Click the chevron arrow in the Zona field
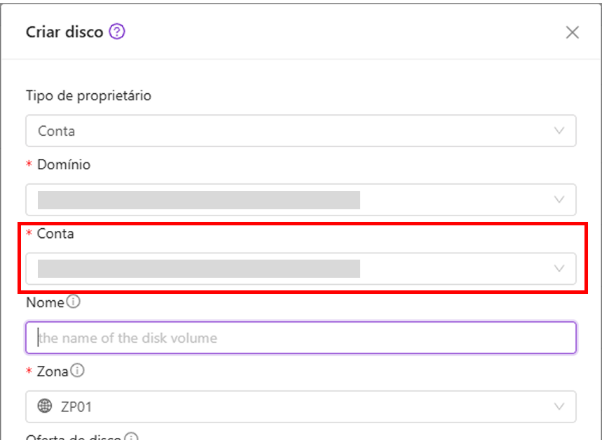 [x=559, y=407]
